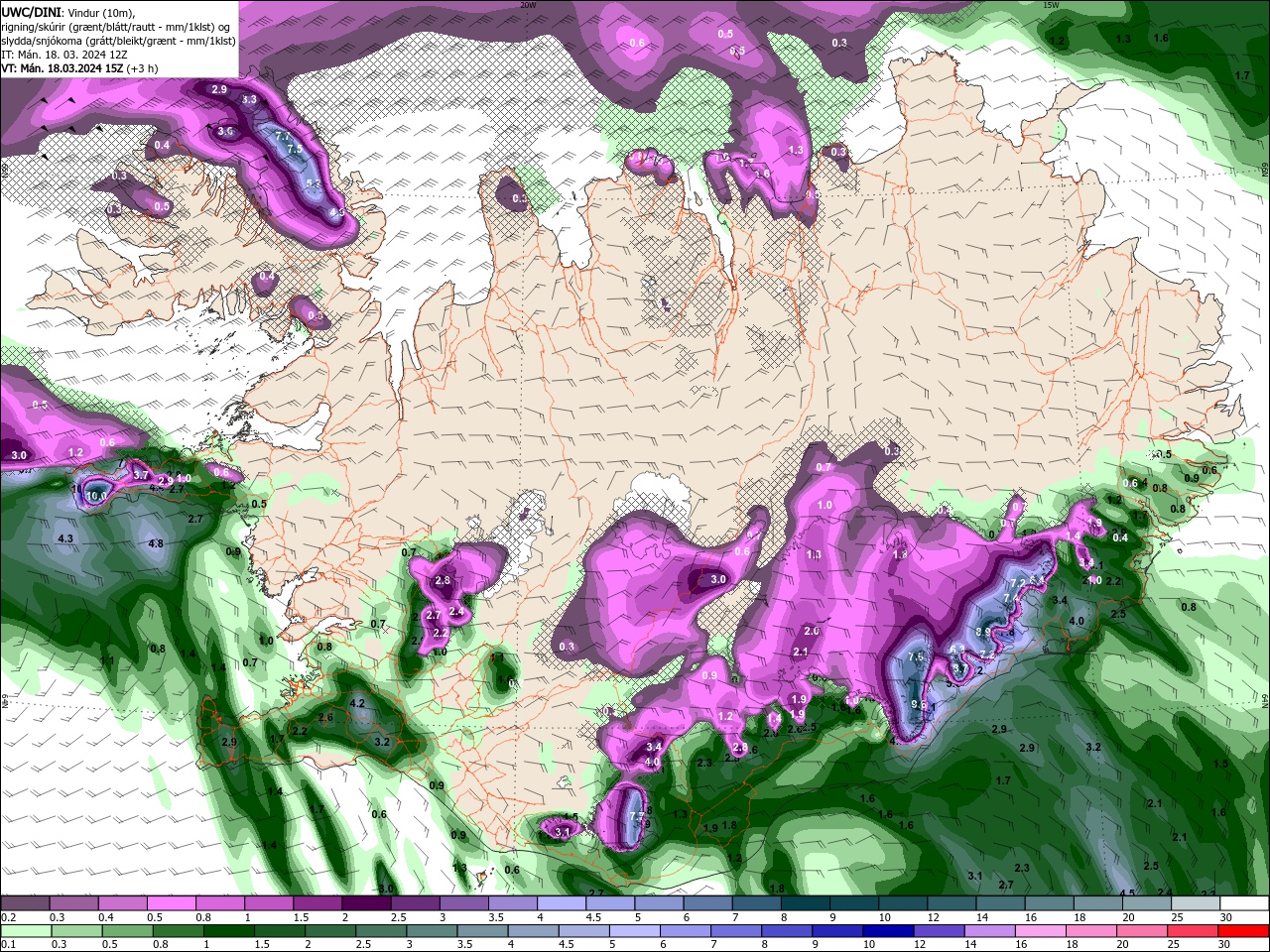Click the 4.2 value in southwest Iceland
Screen dimensions: 1270x952
click(x=358, y=703)
